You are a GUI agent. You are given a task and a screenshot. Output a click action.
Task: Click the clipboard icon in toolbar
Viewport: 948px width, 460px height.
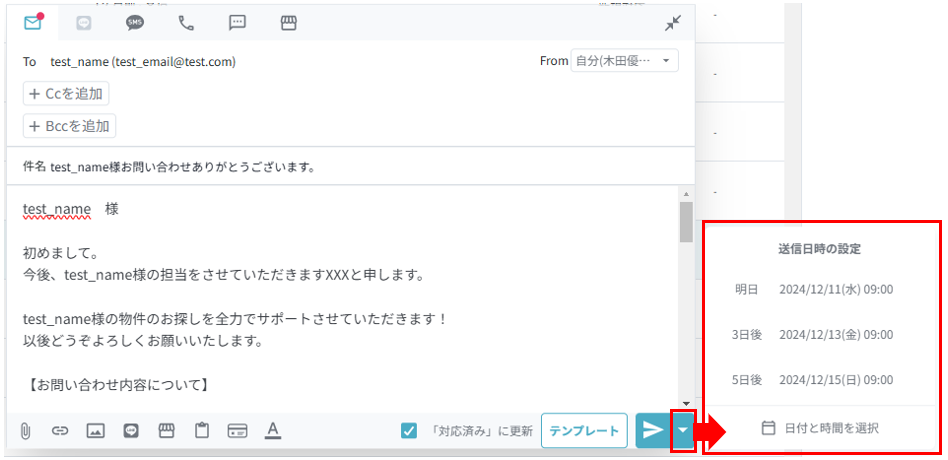[202, 430]
